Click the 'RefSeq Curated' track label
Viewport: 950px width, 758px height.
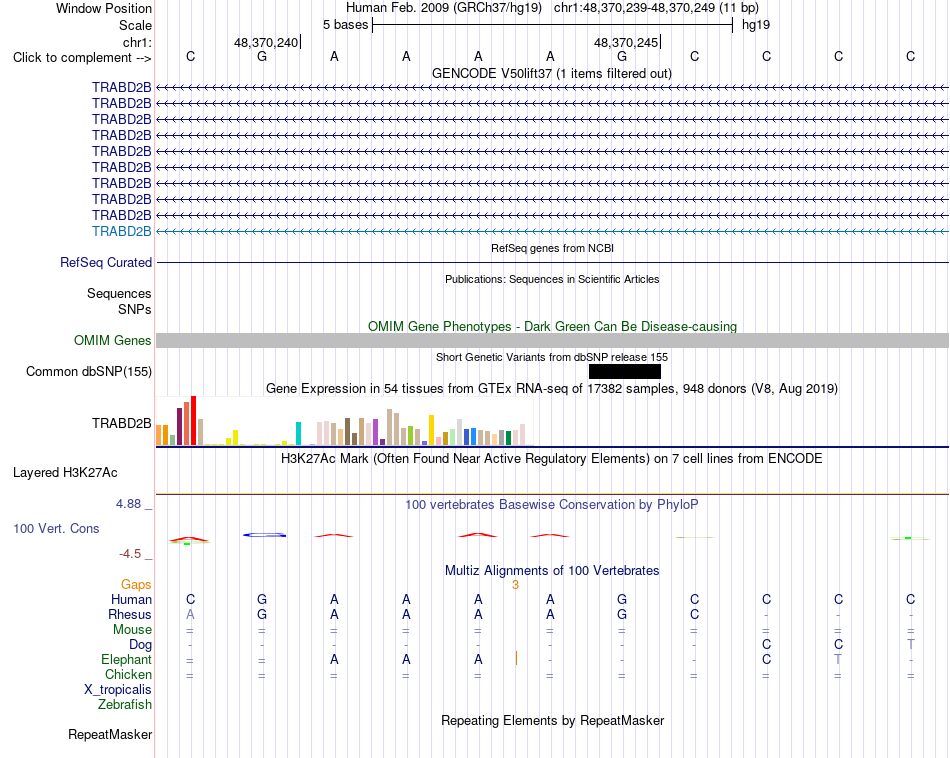pos(106,262)
